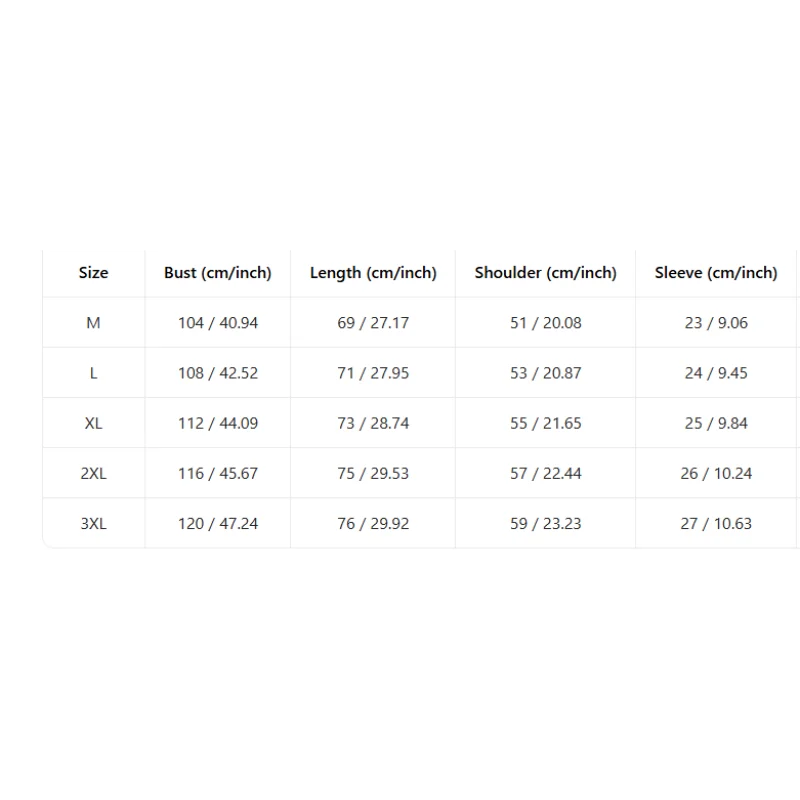Select the 108 / 42.52 bust cell
Screen dimensions: 800x800
click(x=218, y=373)
